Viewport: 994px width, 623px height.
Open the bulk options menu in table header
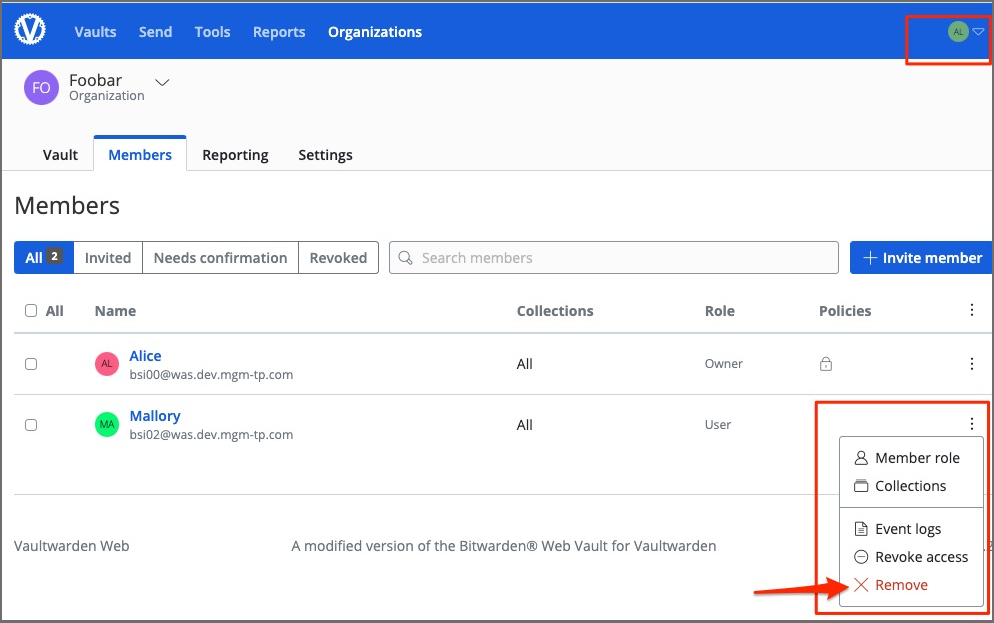coord(971,311)
